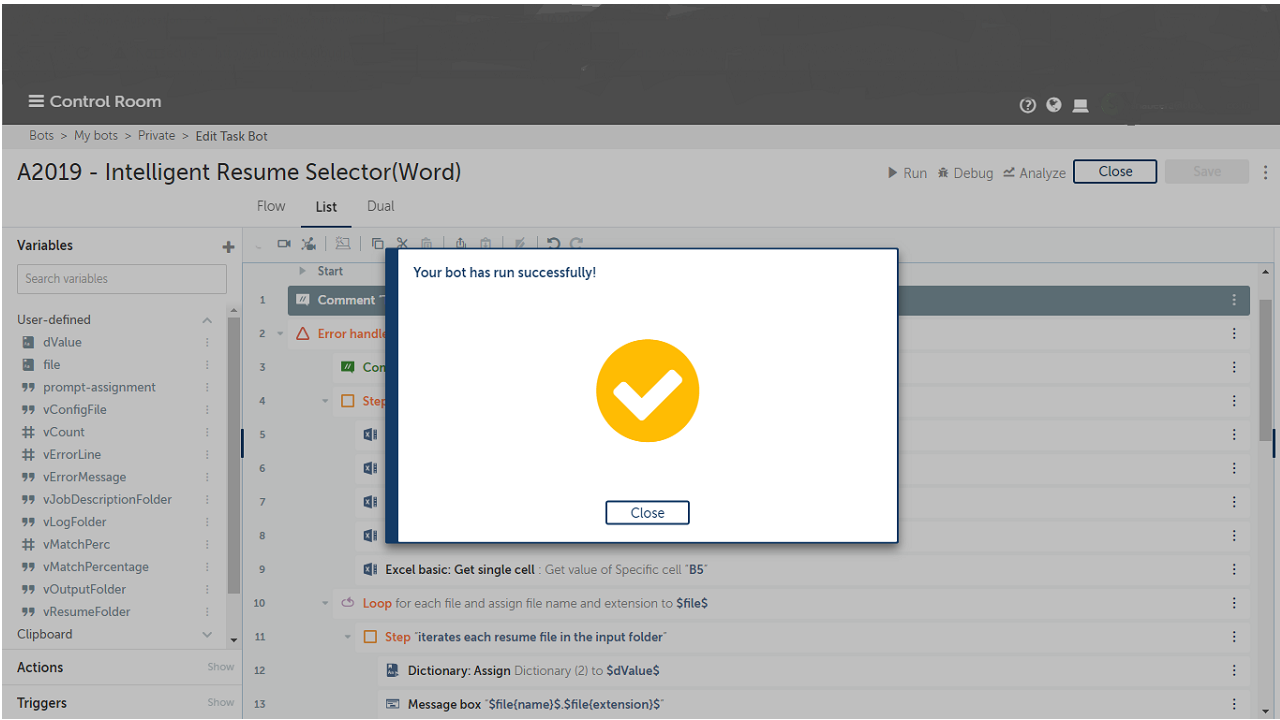1280x720 pixels.
Task: Open the bot editor more options menu
Action: pos(1266,172)
